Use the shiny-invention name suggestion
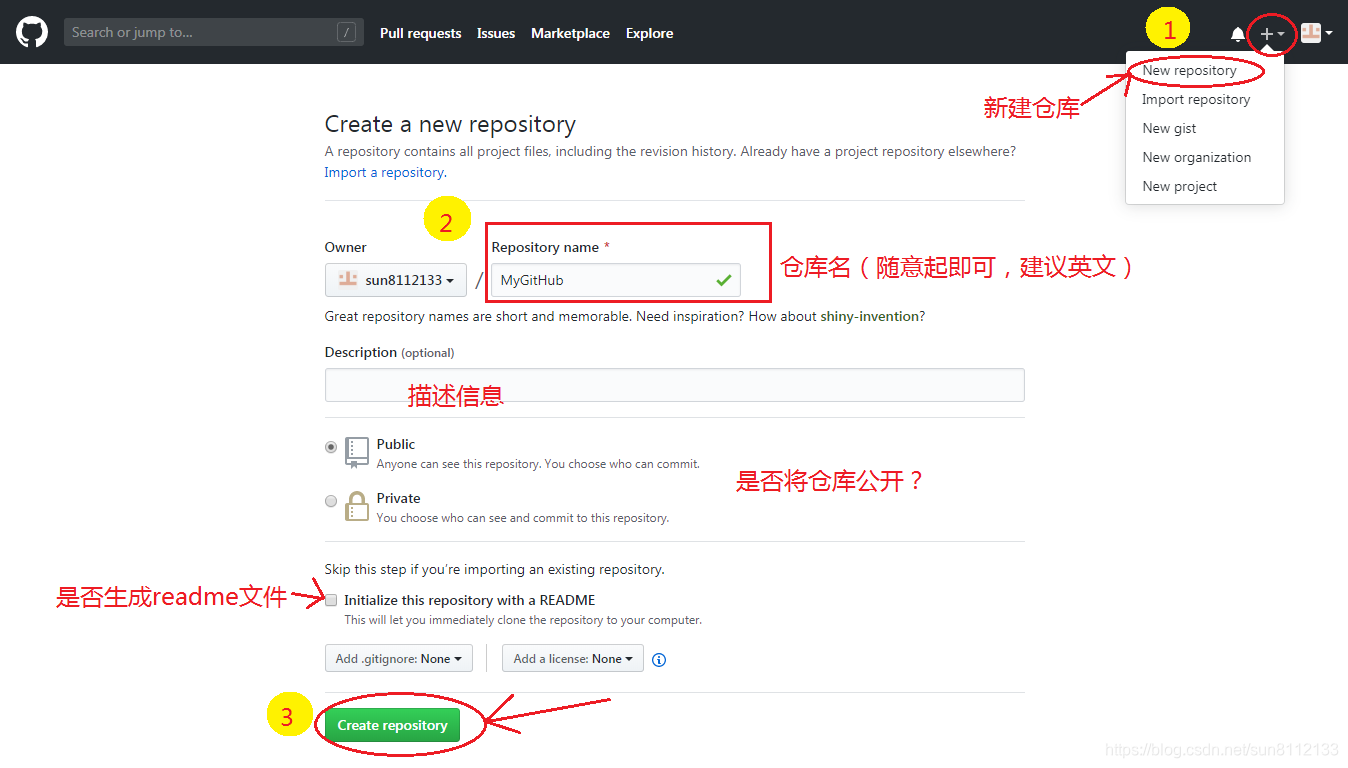The width and height of the screenshot is (1348, 768). (x=870, y=316)
